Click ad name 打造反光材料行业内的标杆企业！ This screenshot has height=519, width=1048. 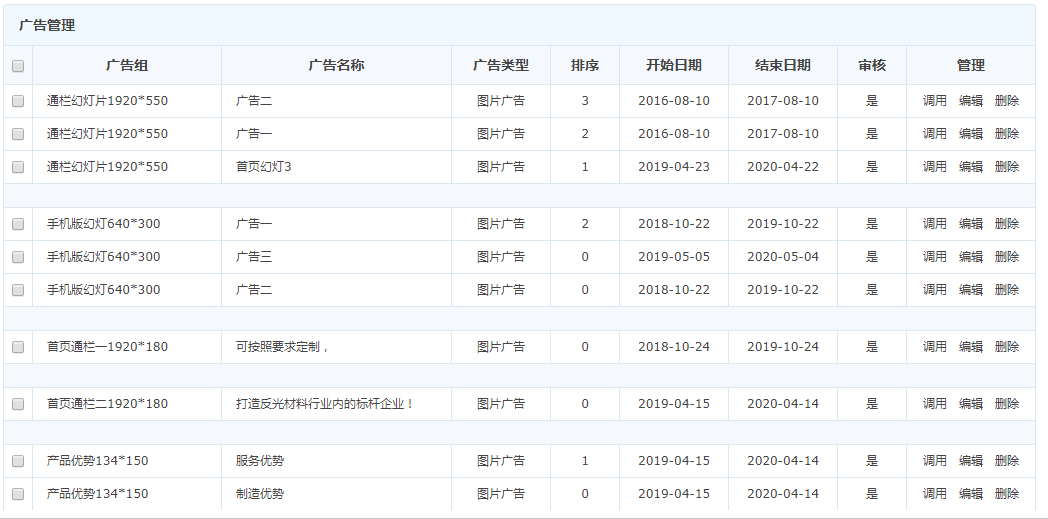coord(324,404)
